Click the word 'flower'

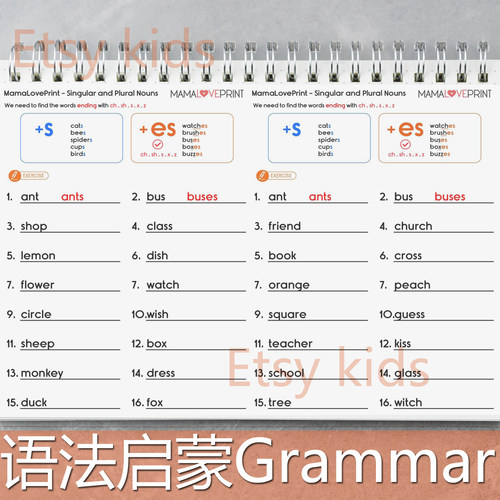pos(37,285)
